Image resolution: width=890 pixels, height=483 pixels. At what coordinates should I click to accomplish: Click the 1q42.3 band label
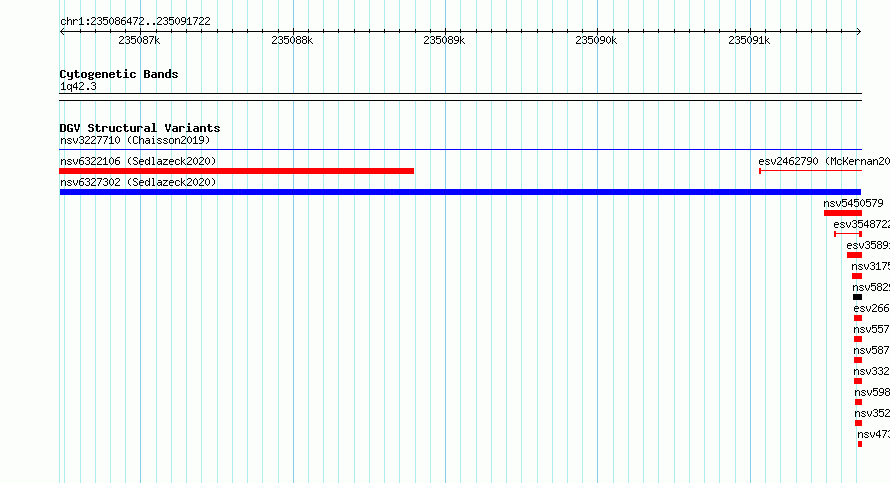coord(78,86)
